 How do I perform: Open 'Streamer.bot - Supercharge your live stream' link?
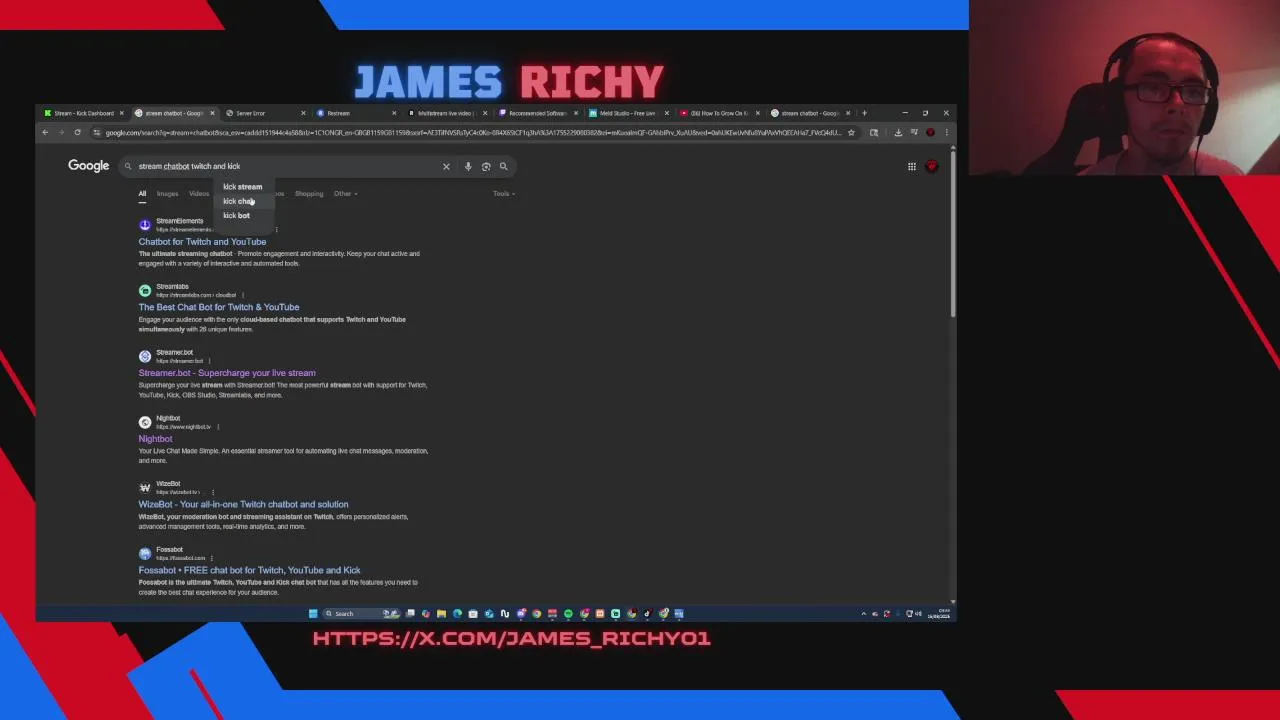pos(227,373)
